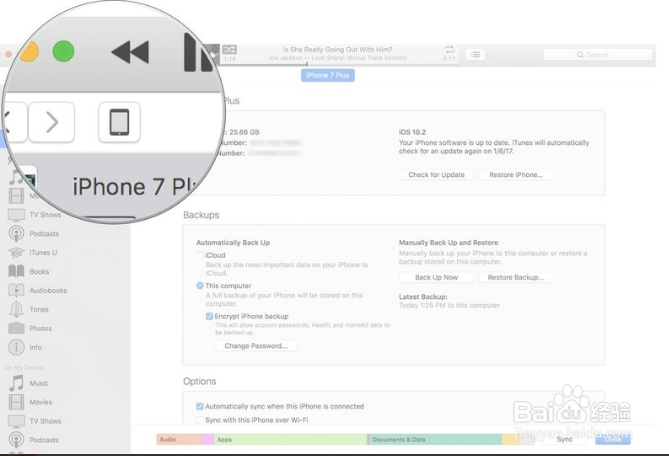Click Manually Back Up and Restore heading
669x456 pixels.
448,242
